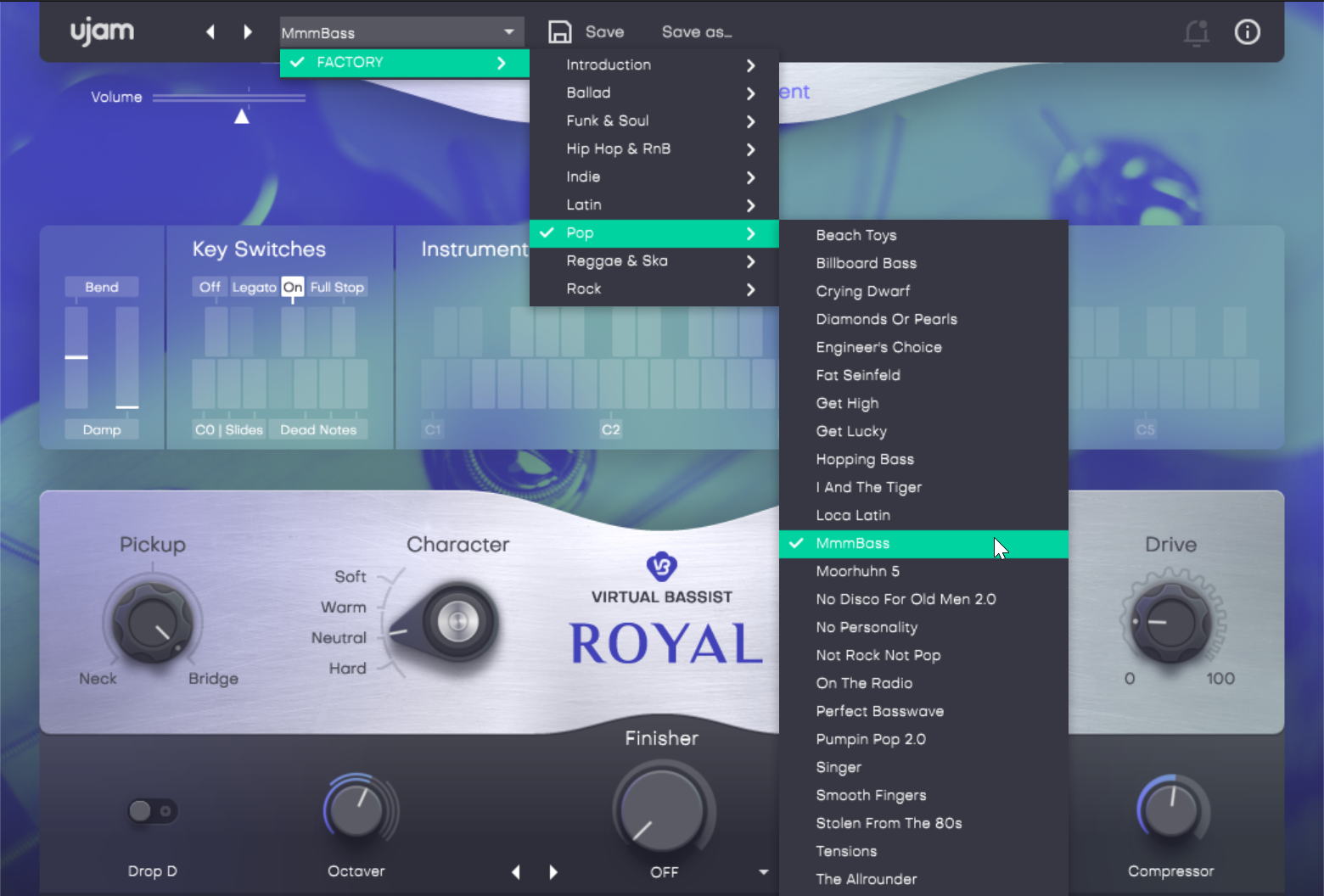
Task: Set key switch mode to Legato
Action: [254, 288]
